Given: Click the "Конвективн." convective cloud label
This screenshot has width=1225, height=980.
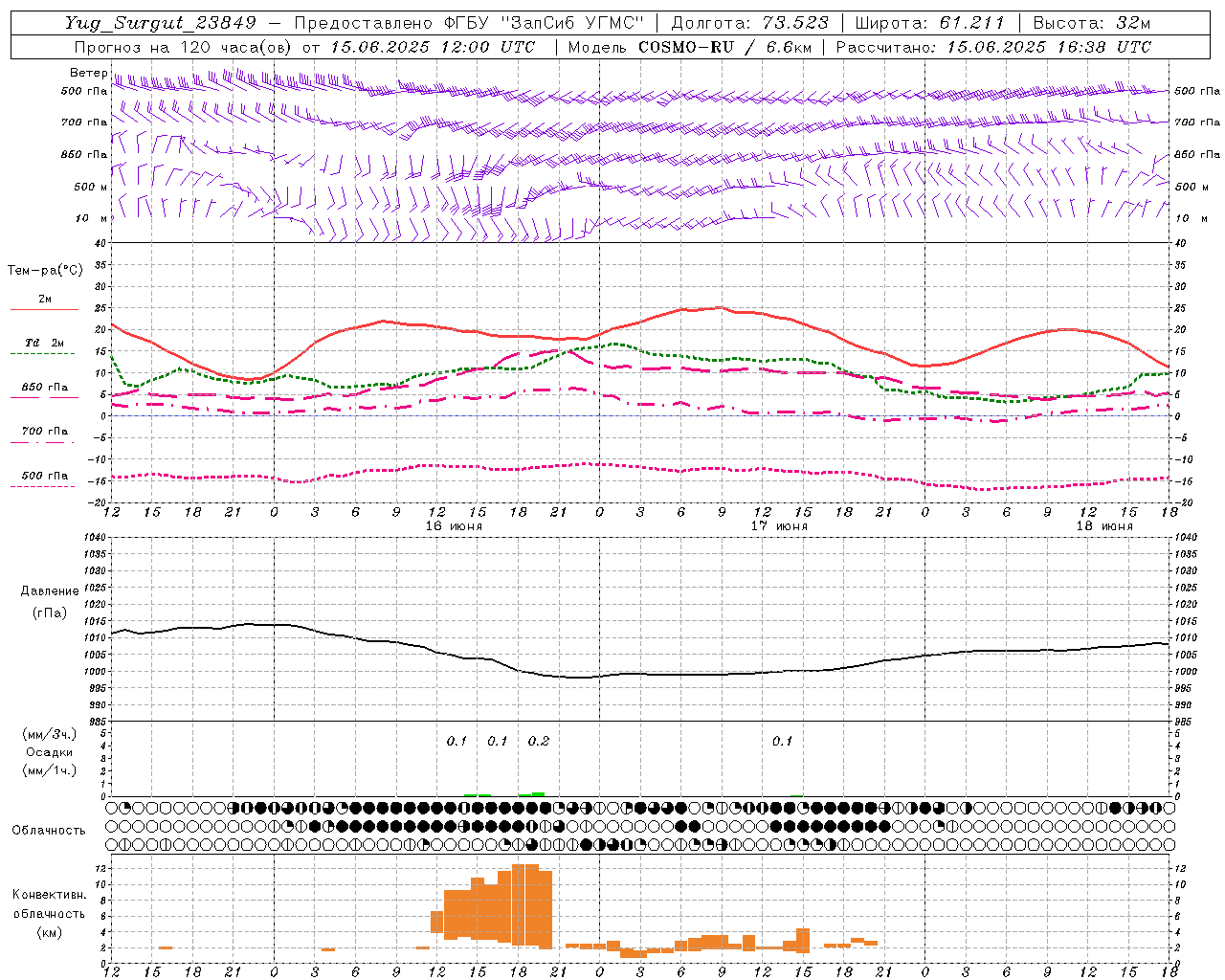Looking at the screenshot, I should (x=49, y=895).
